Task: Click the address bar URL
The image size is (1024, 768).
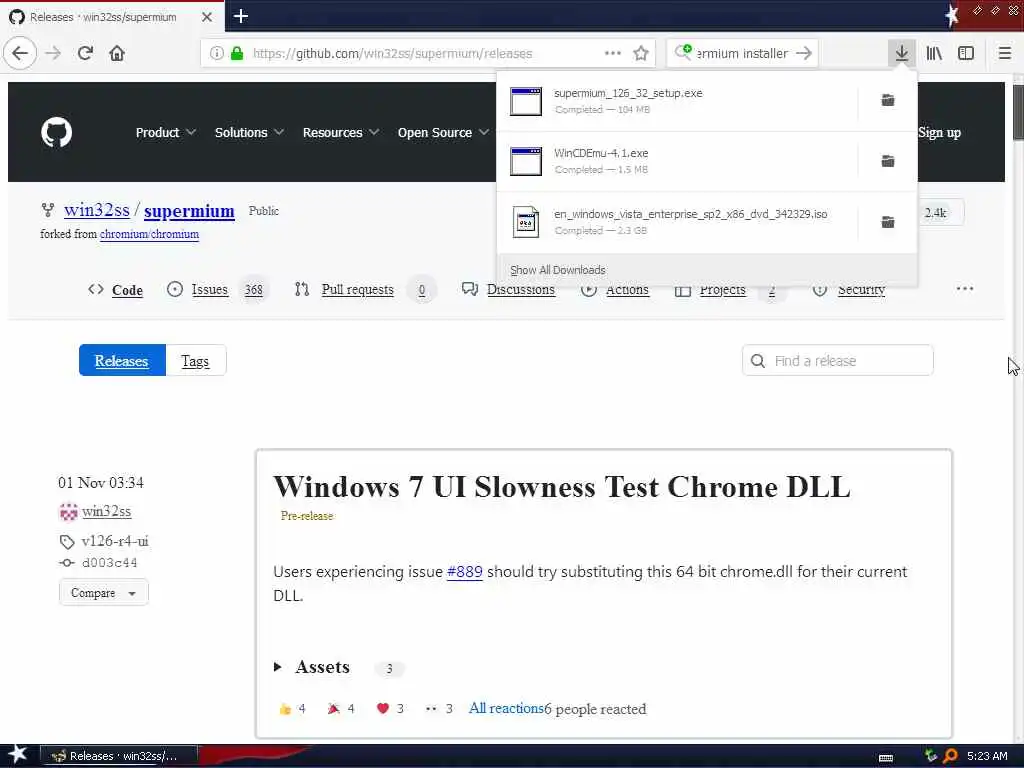Action: click(392, 53)
